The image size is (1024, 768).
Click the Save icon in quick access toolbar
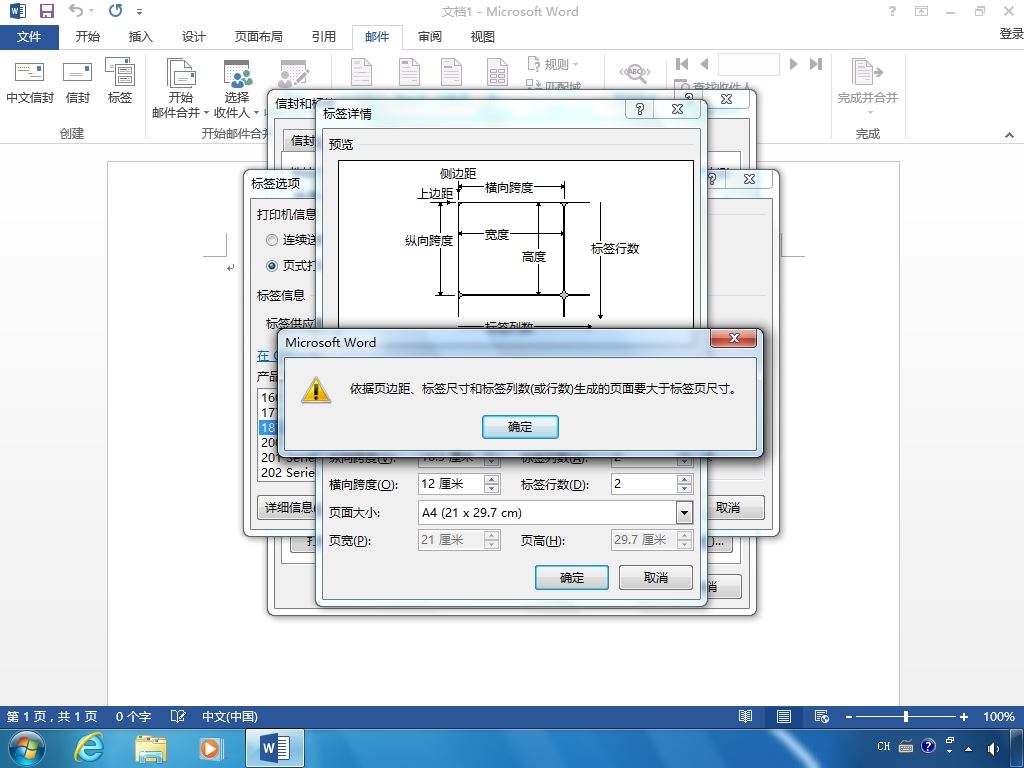tap(46, 11)
